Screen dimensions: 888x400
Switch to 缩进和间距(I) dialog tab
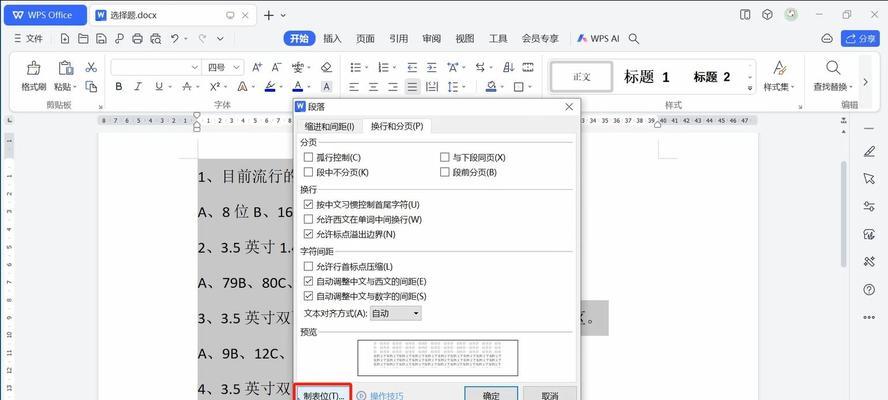[330, 126]
